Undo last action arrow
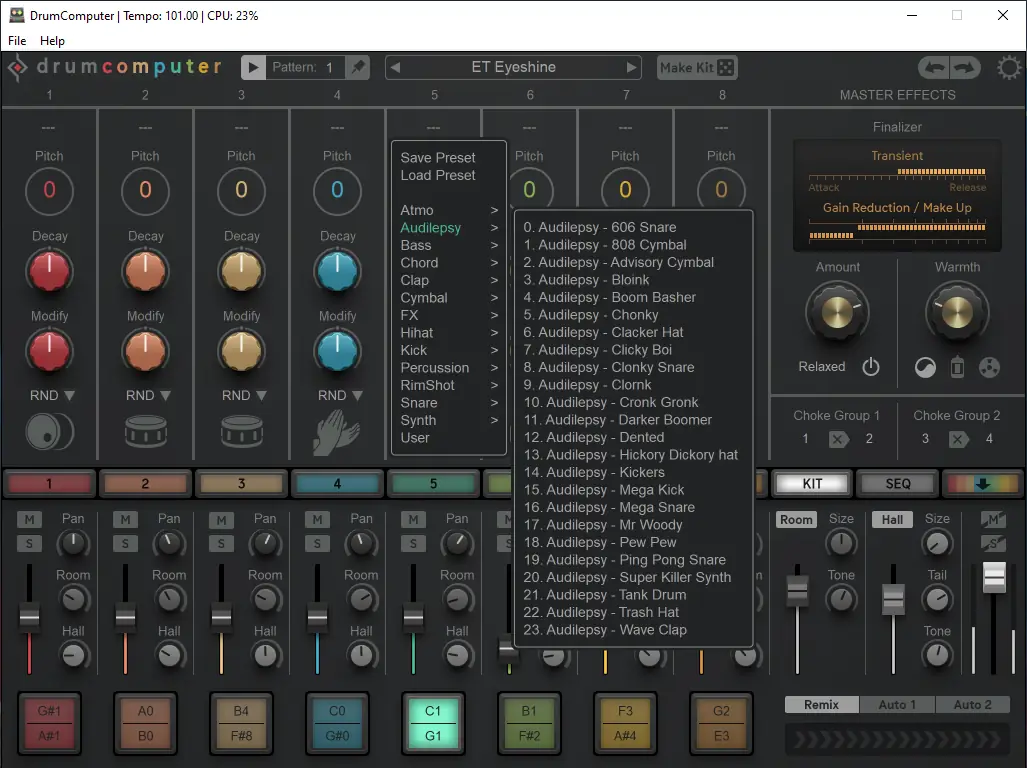The image size is (1027, 768). tap(934, 67)
